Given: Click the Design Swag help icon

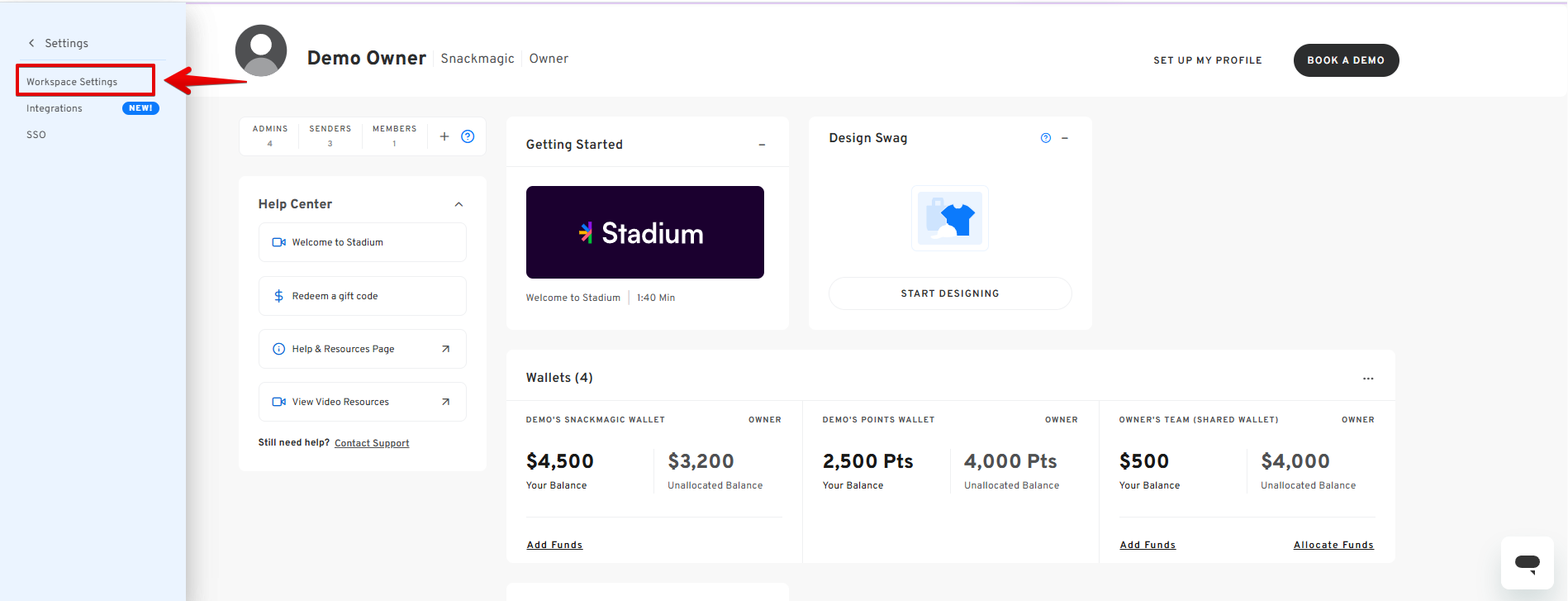Looking at the screenshot, I should [1046, 138].
